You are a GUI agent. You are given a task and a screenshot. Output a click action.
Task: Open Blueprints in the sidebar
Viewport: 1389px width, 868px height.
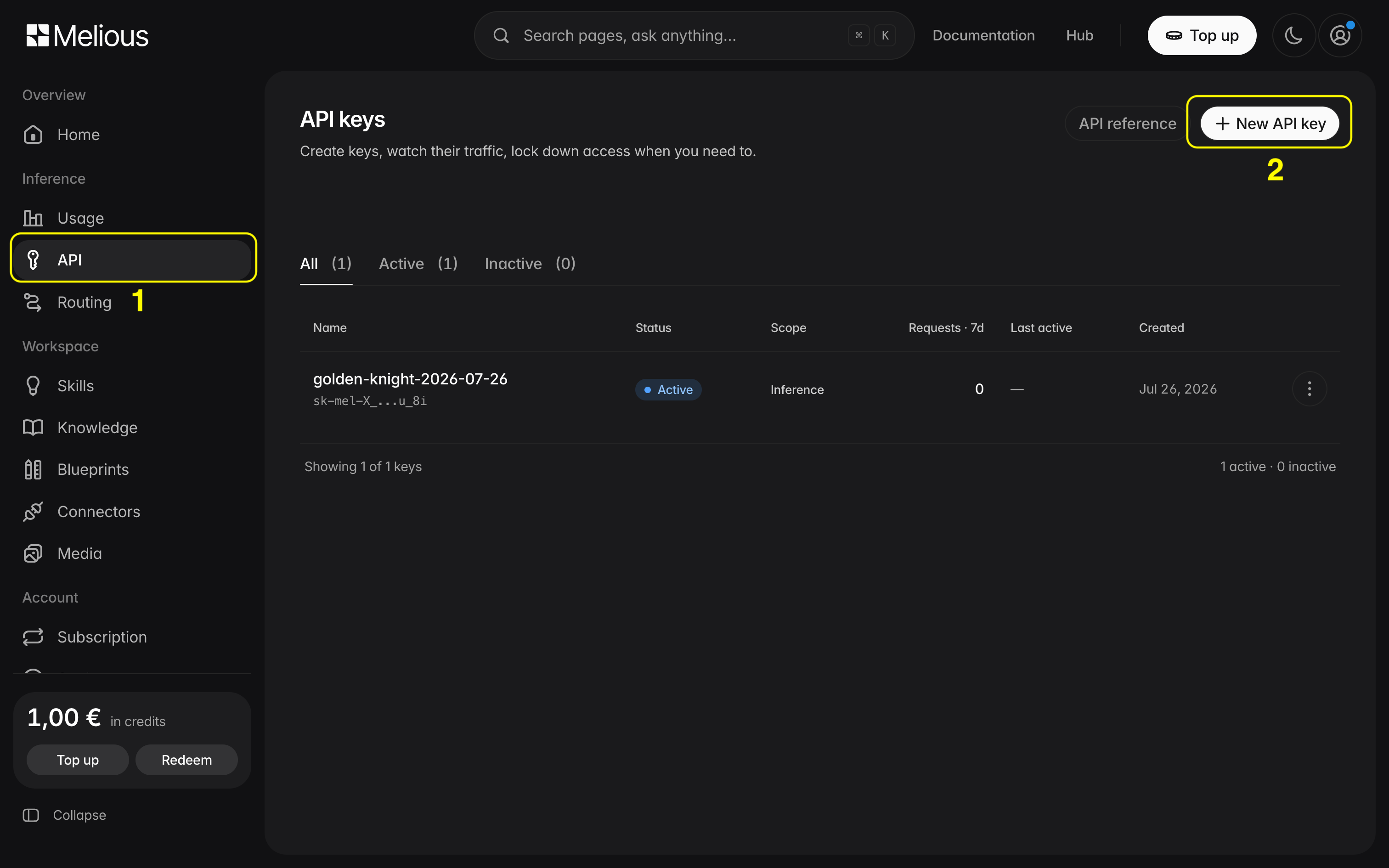pyautogui.click(x=132, y=469)
